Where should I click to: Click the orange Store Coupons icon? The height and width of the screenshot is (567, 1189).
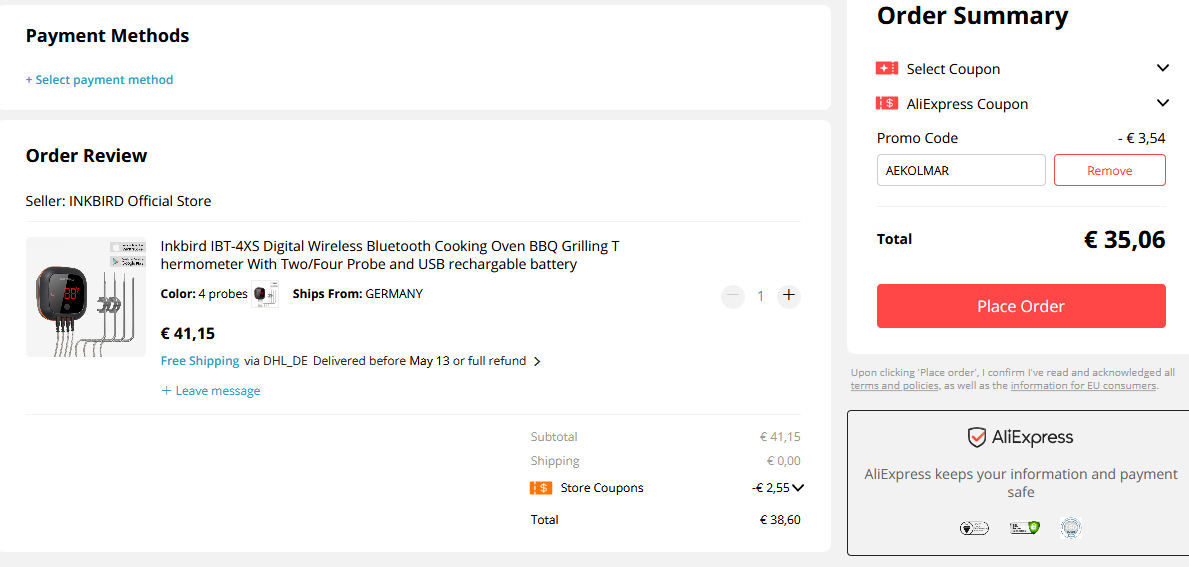click(541, 488)
